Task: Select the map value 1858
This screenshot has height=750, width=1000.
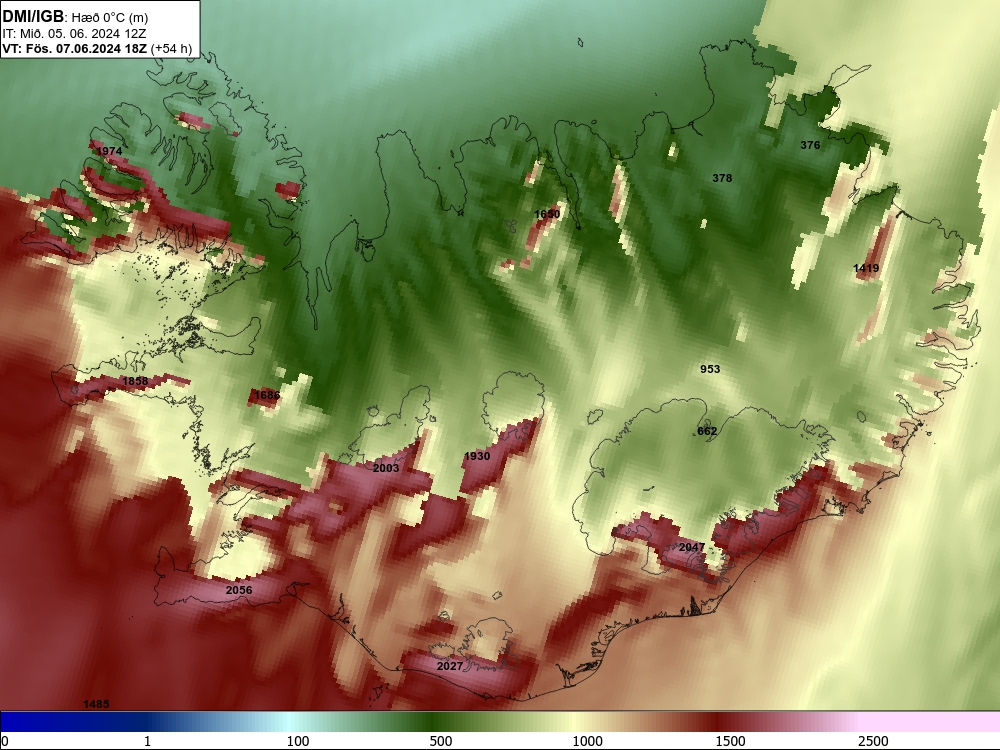Action: point(135,381)
